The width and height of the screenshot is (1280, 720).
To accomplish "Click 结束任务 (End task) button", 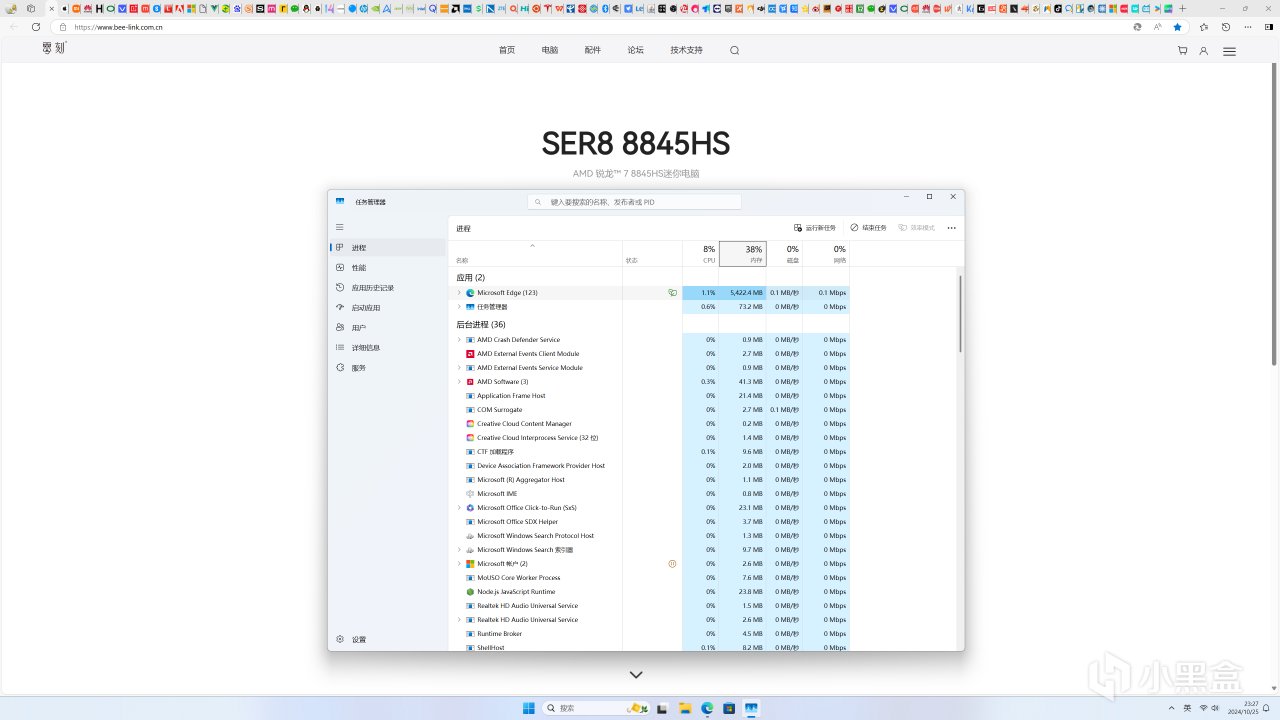I will tap(868, 228).
